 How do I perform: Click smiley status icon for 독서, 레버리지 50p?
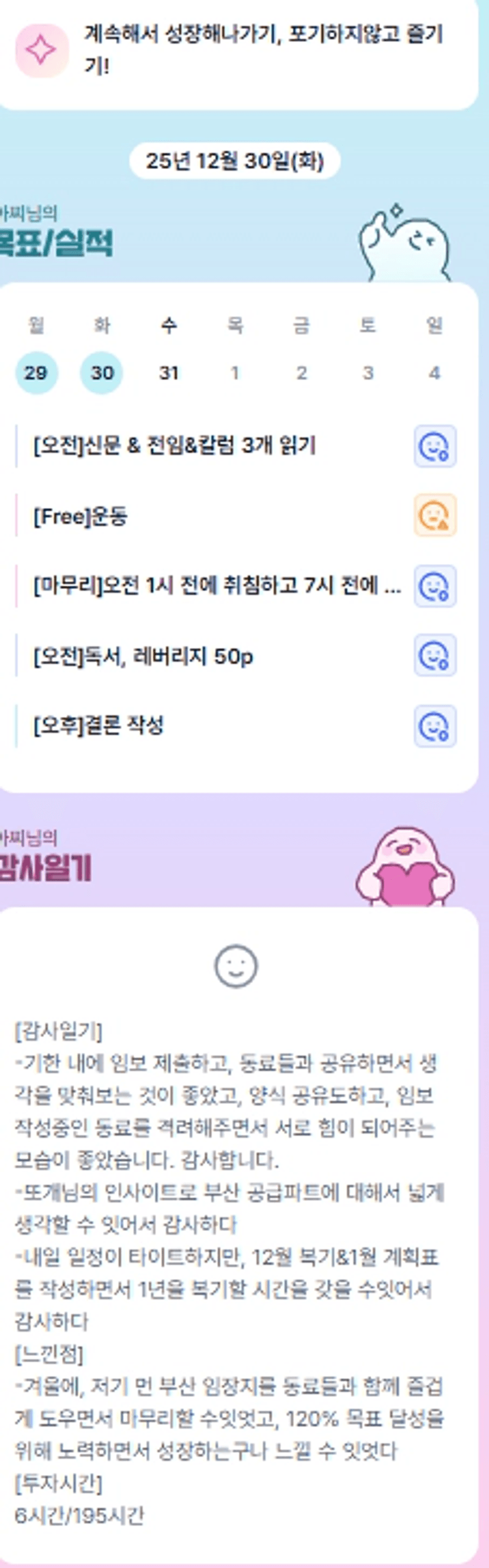point(435,656)
